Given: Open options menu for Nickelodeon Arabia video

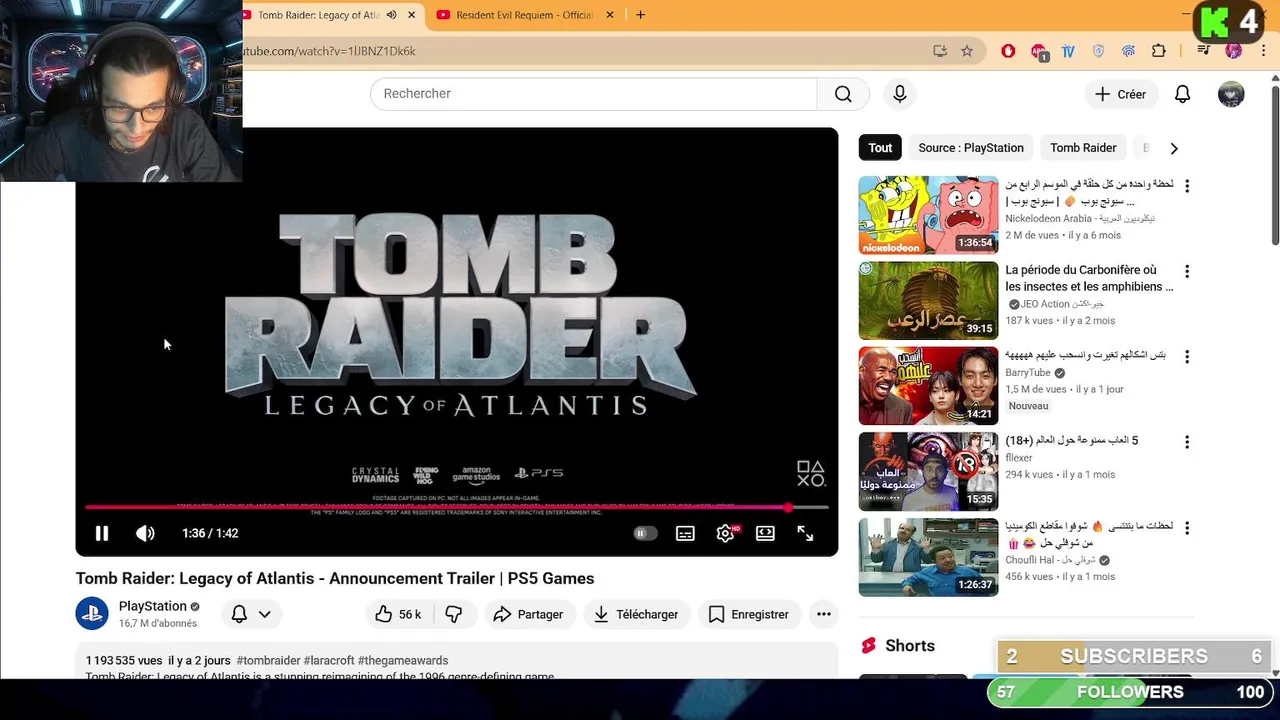Looking at the screenshot, I should tap(1187, 186).
